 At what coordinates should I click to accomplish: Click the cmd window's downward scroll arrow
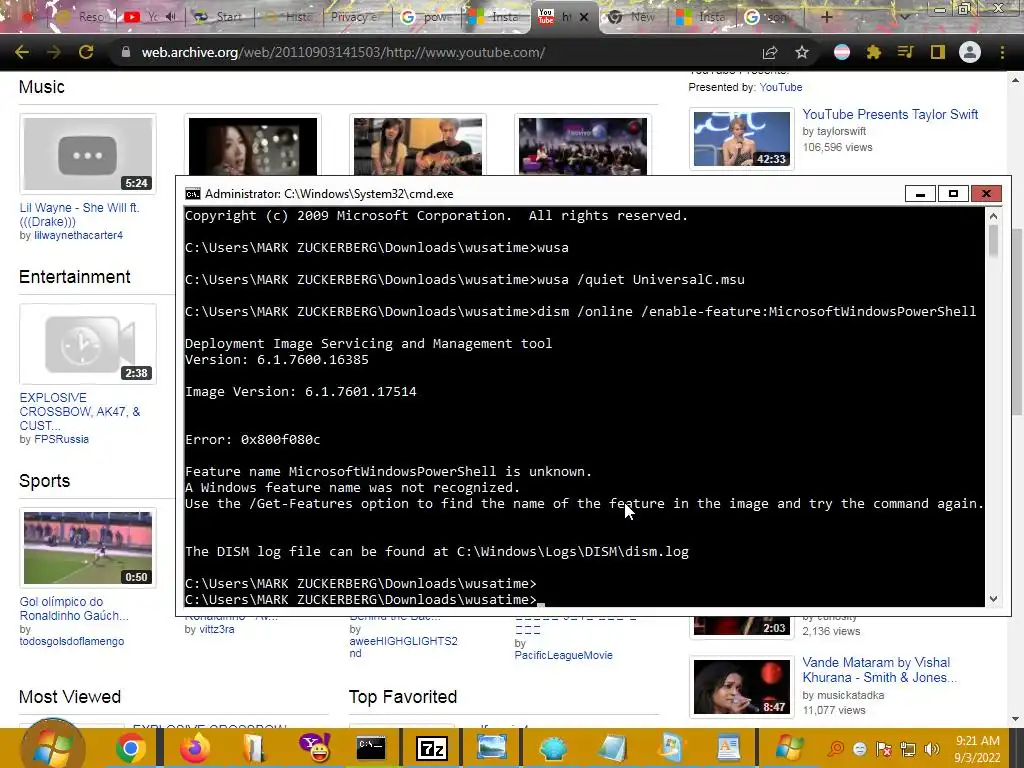pos(993,598)
